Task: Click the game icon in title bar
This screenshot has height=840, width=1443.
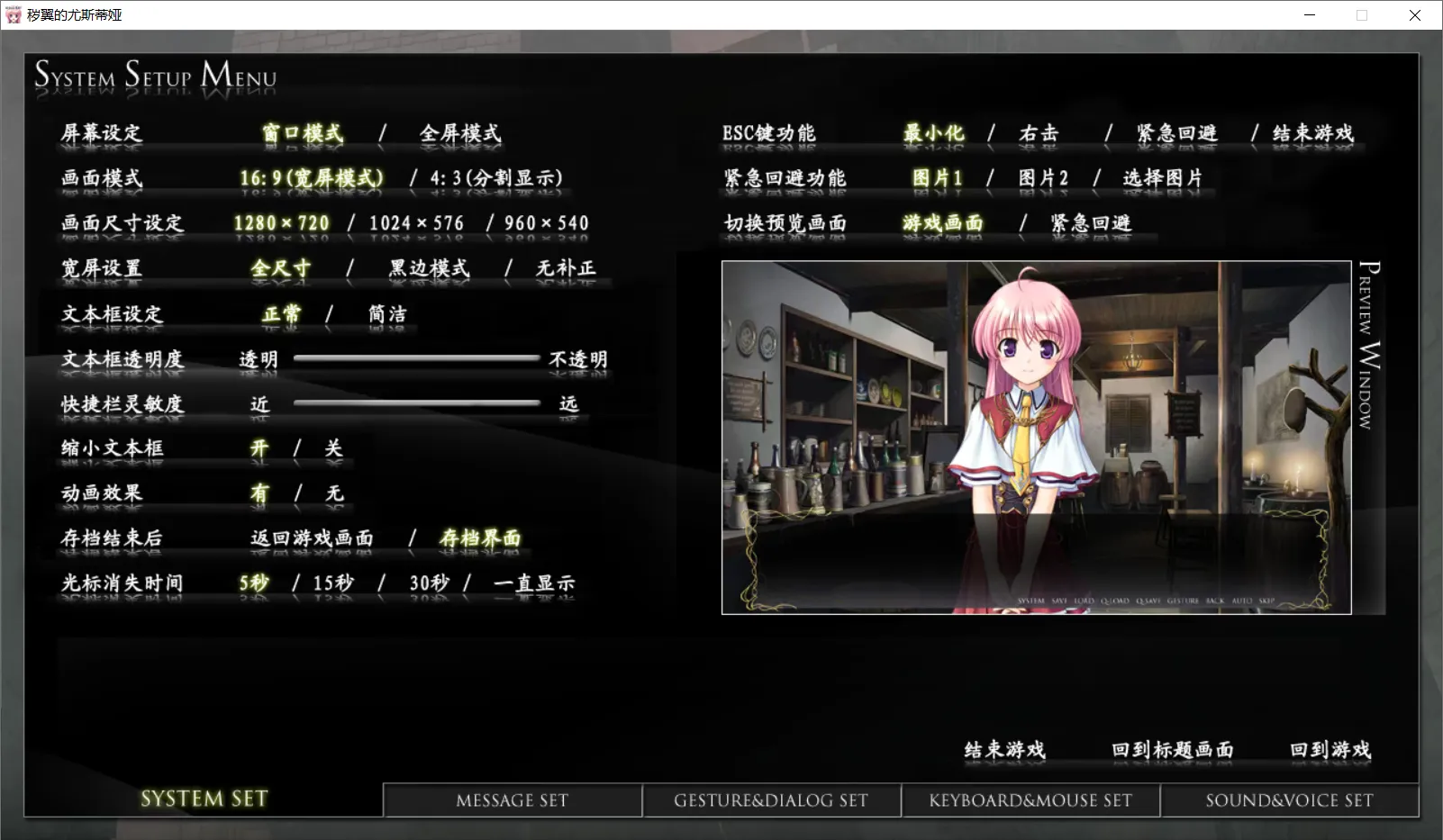Action: pyautogui.click(x=14, y=14)
